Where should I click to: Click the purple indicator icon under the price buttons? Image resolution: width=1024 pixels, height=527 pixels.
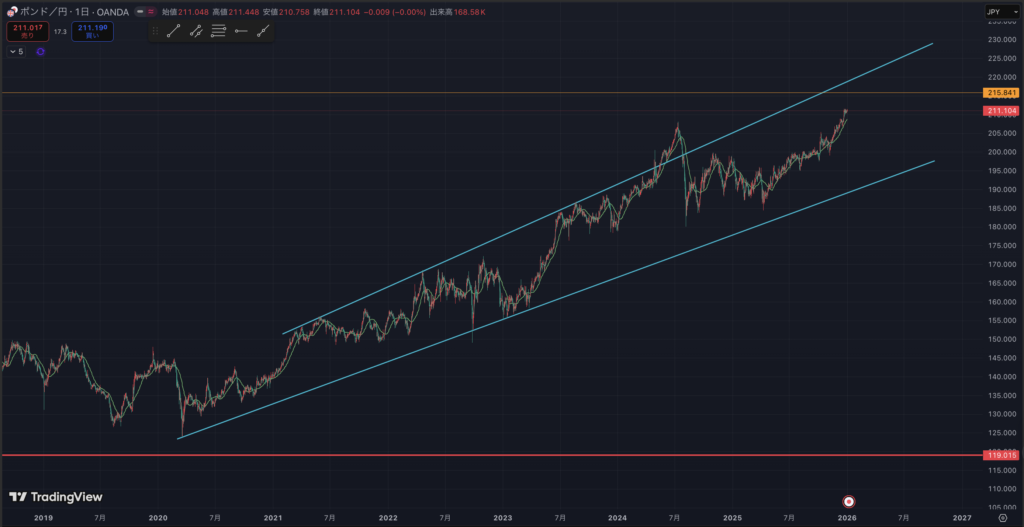click(x=40, y=51)
